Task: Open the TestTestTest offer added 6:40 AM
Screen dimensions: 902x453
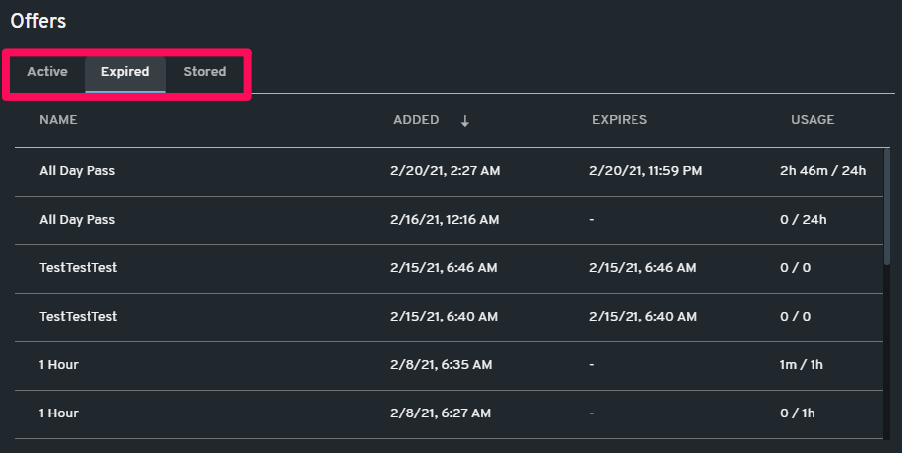Action: pyautogui.click(x=449, y=317)
